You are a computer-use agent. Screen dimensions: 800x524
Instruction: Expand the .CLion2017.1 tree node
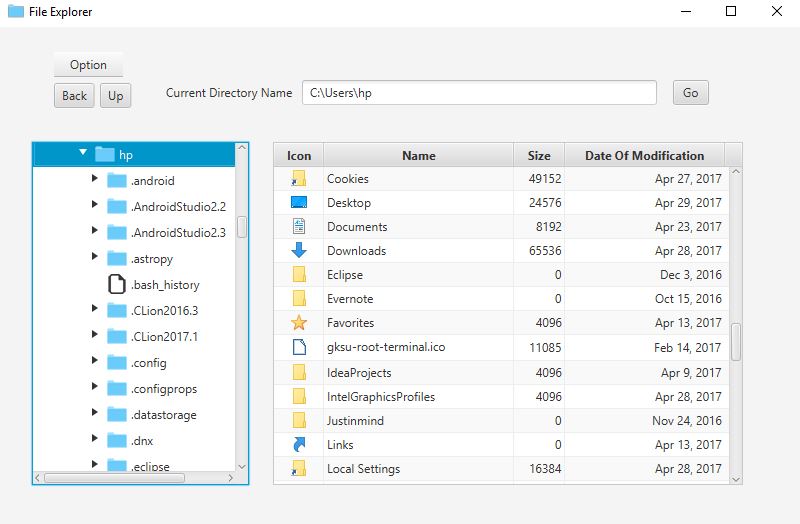tap(94, 334)
